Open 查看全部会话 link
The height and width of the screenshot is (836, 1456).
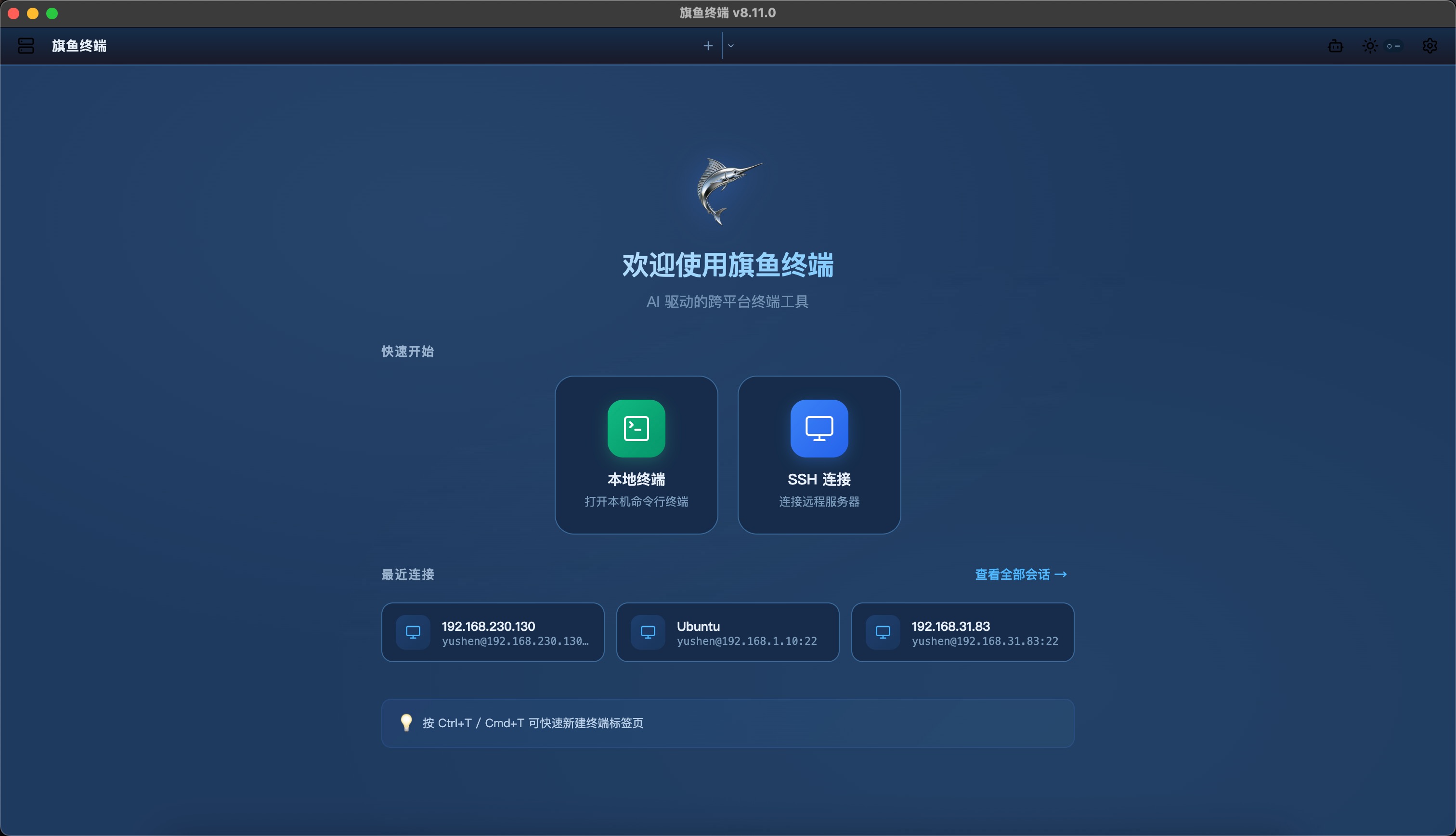(1020, 574)
